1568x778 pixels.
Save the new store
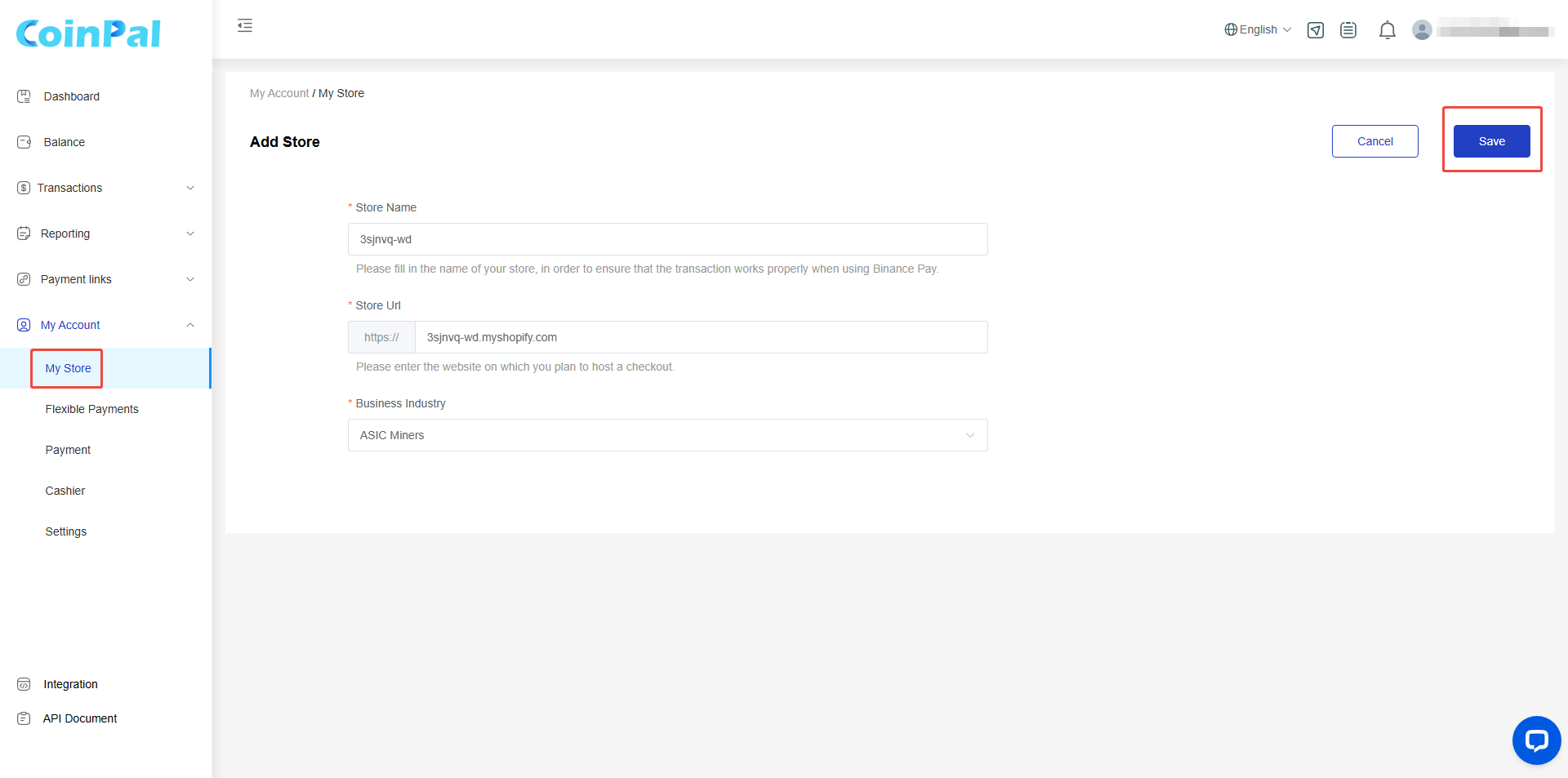pos(1491,141)
